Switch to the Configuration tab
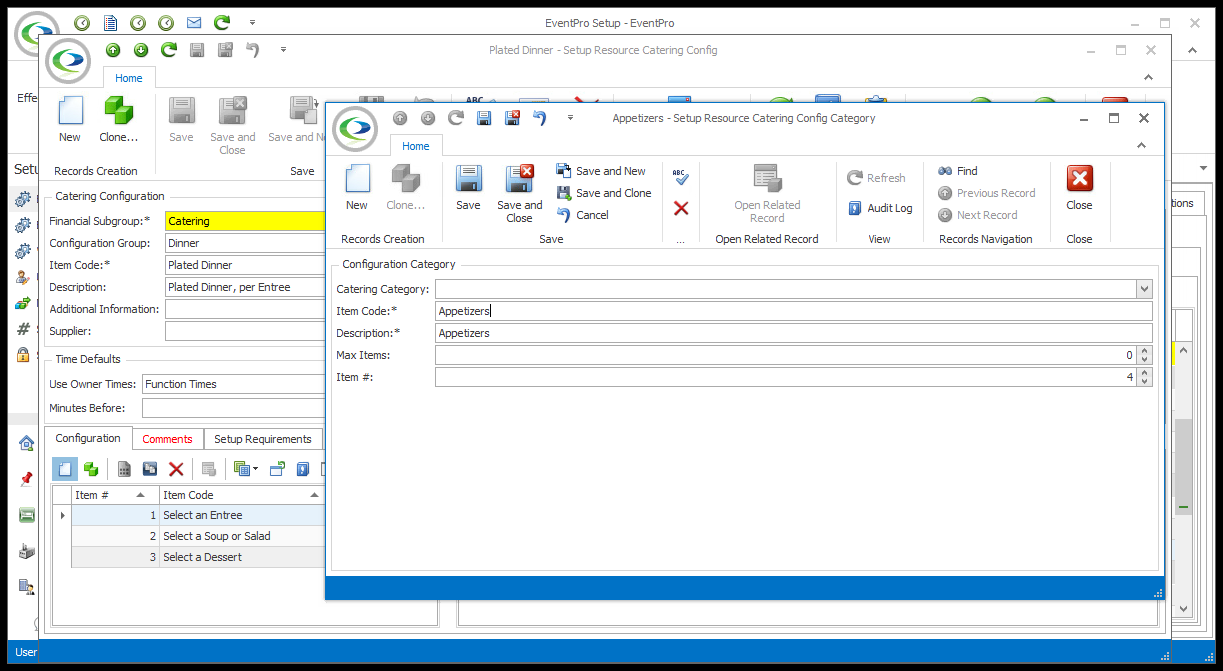1223x671 pixels. click(88, 438)
